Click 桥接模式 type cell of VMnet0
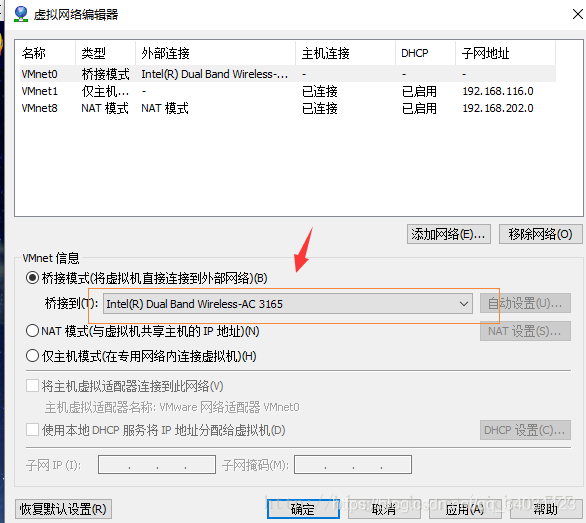This screenshot has height=523, width=586. click(105, 74)
